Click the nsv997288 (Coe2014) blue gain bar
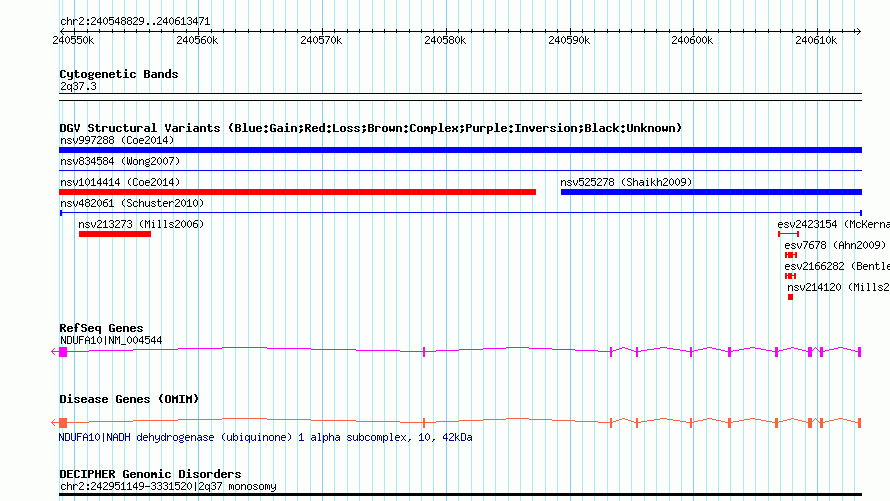890x501 pixels. pyautogui.click(x=460, y=150)
